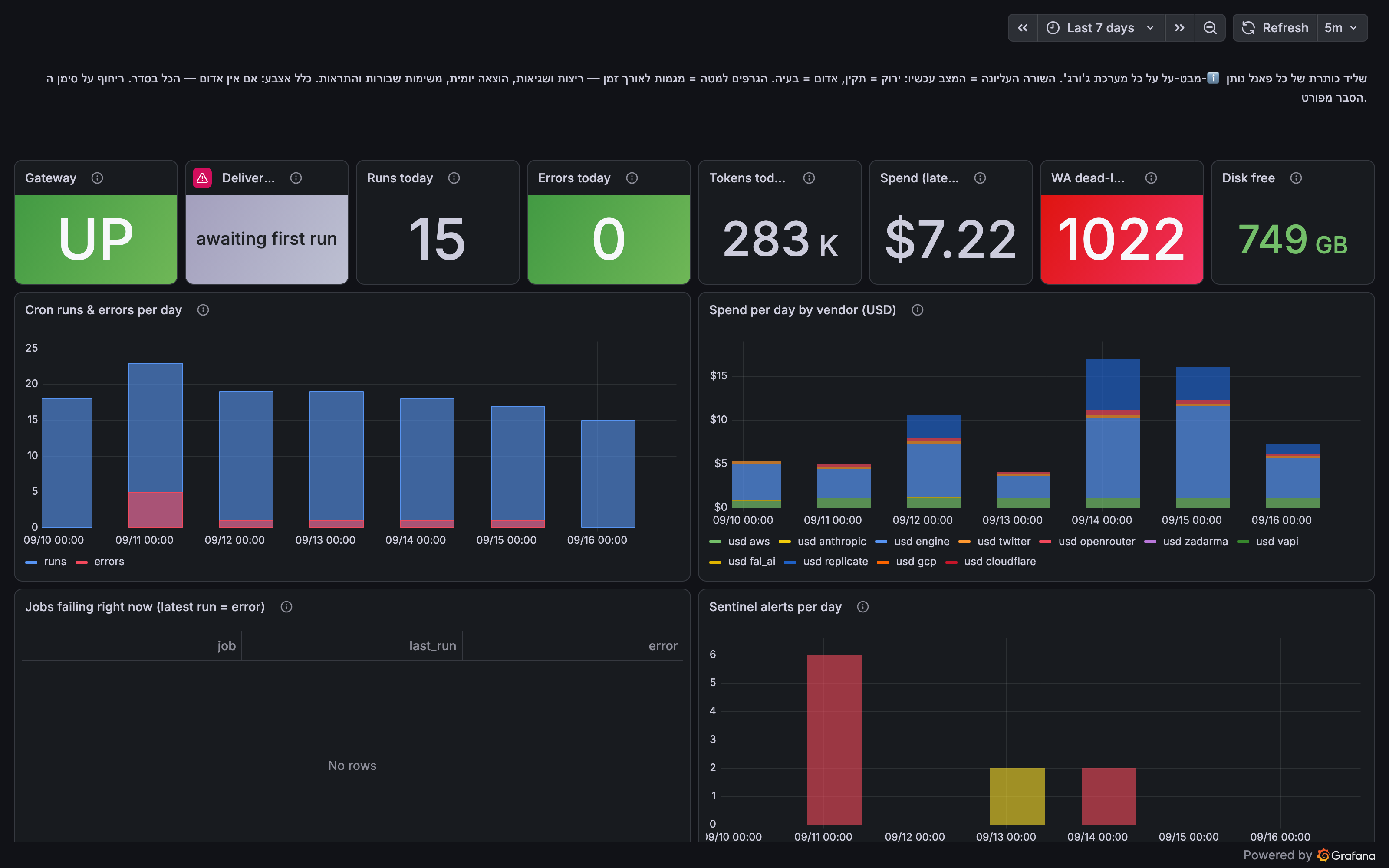This screenshot has height=868, width=1389.
Task: Show info for Jobs failing right now panel
Action: [286, 607]
